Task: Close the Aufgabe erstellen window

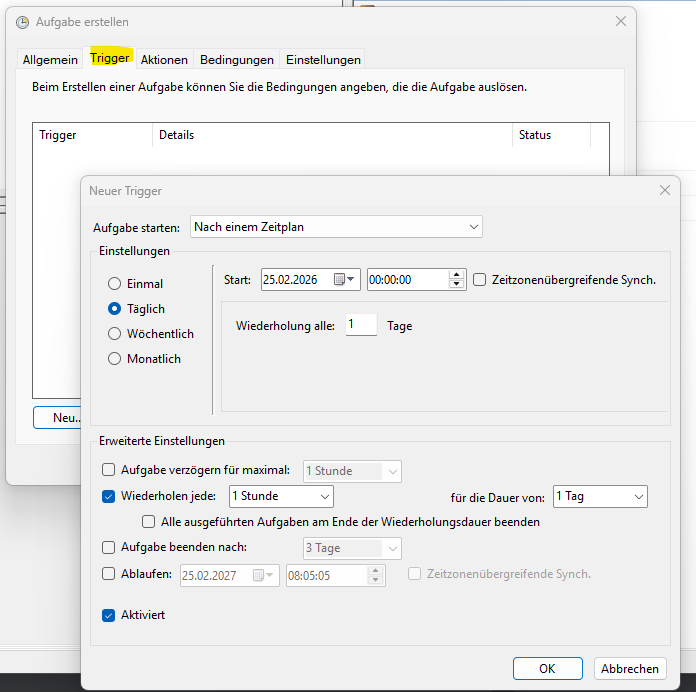Action: 621,21
